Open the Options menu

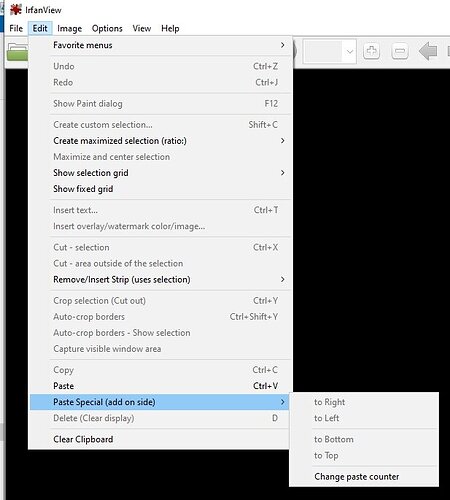coord(107,28)
